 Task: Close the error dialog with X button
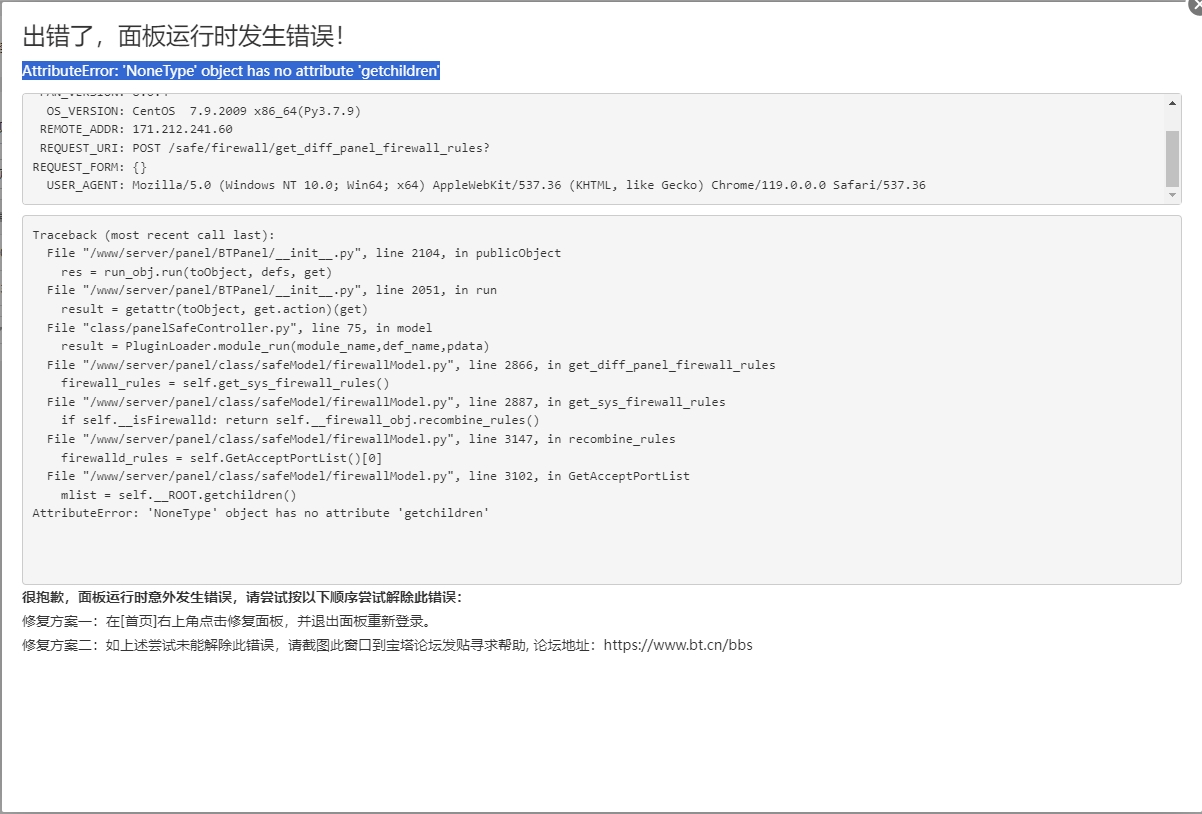point(1195,4)
